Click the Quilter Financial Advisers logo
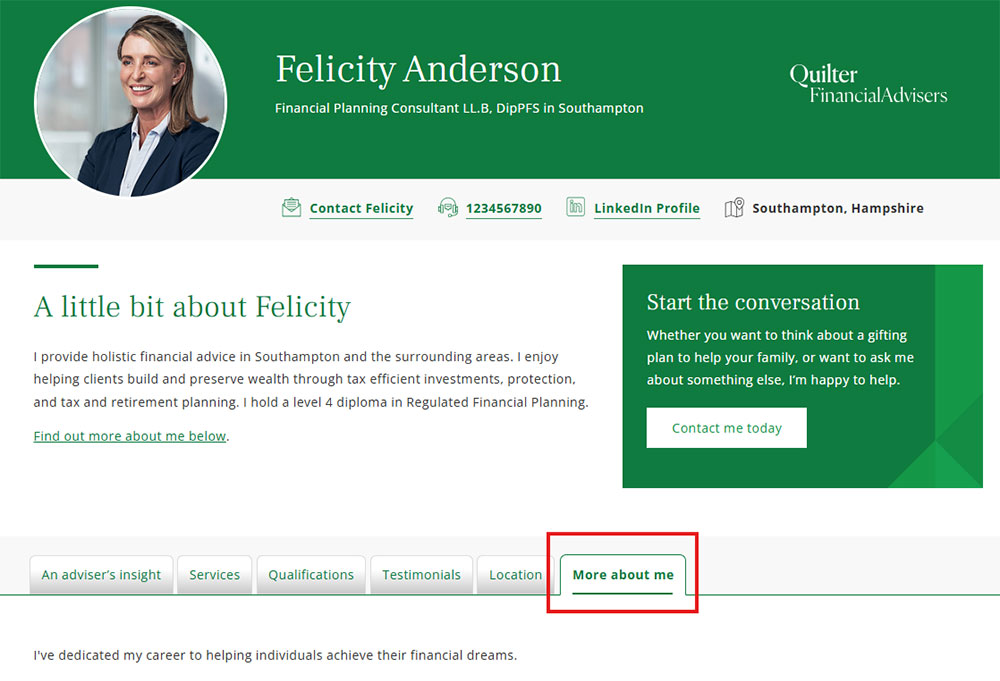 point(867,84)
